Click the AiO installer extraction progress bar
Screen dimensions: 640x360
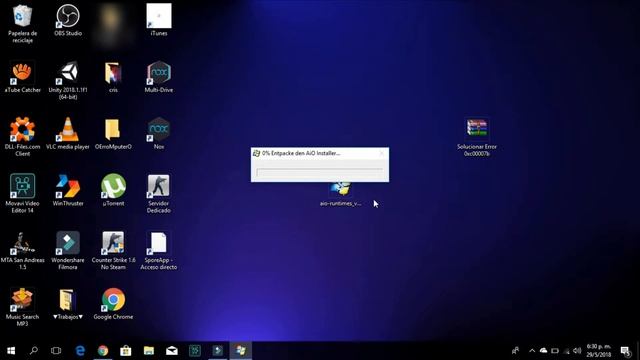point(320,172)
